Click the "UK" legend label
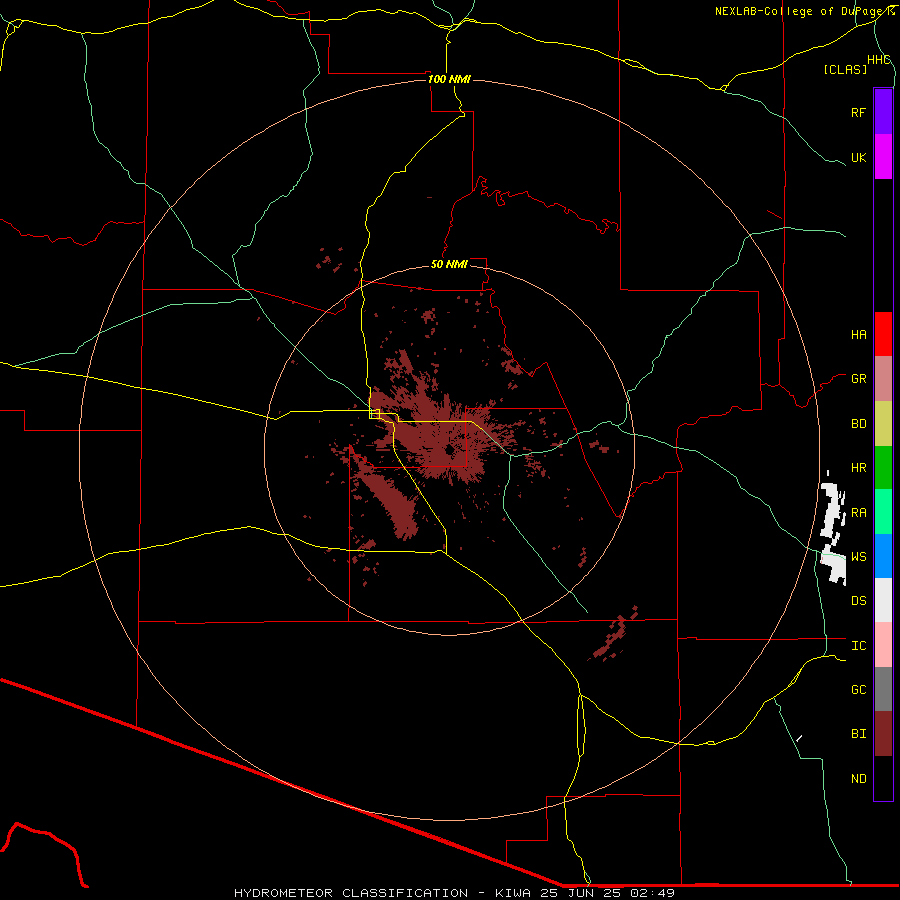The height and width of the screenshot is (900, 900). pos(859,157)
